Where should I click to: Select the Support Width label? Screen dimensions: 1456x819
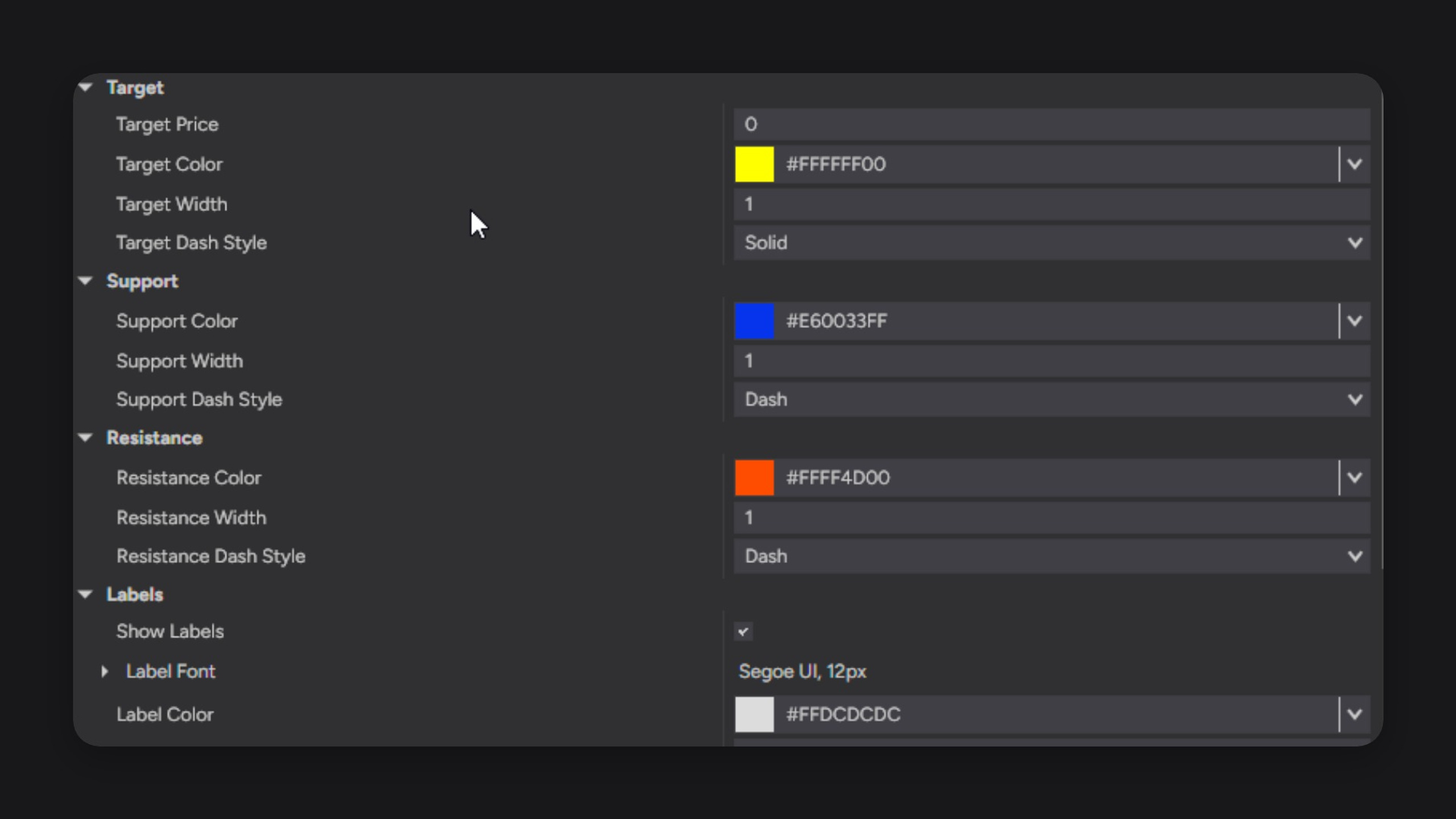click(x=179, y=361)
